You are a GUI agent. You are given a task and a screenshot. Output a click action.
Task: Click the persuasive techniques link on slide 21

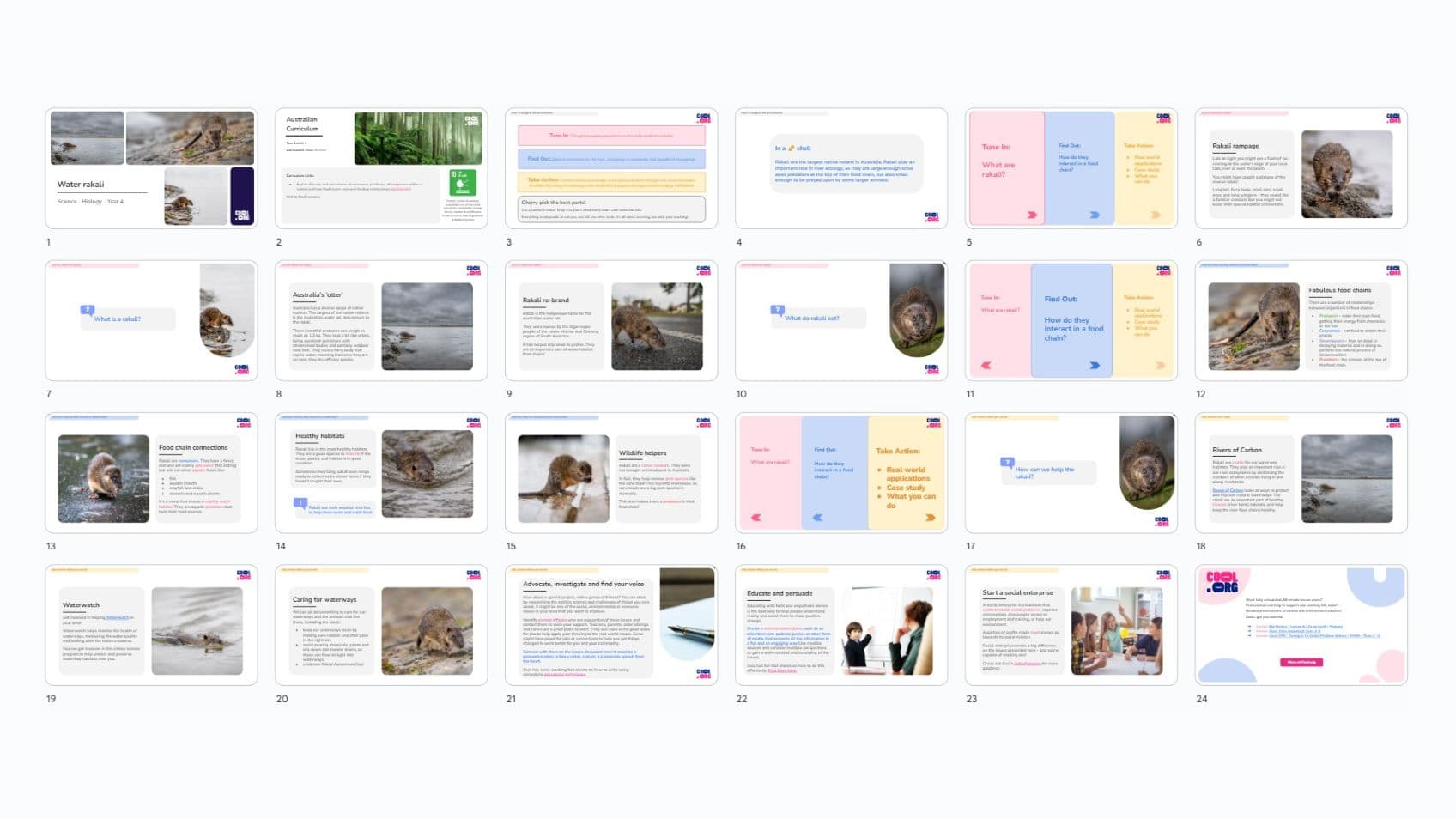click(x=565, y=675)
